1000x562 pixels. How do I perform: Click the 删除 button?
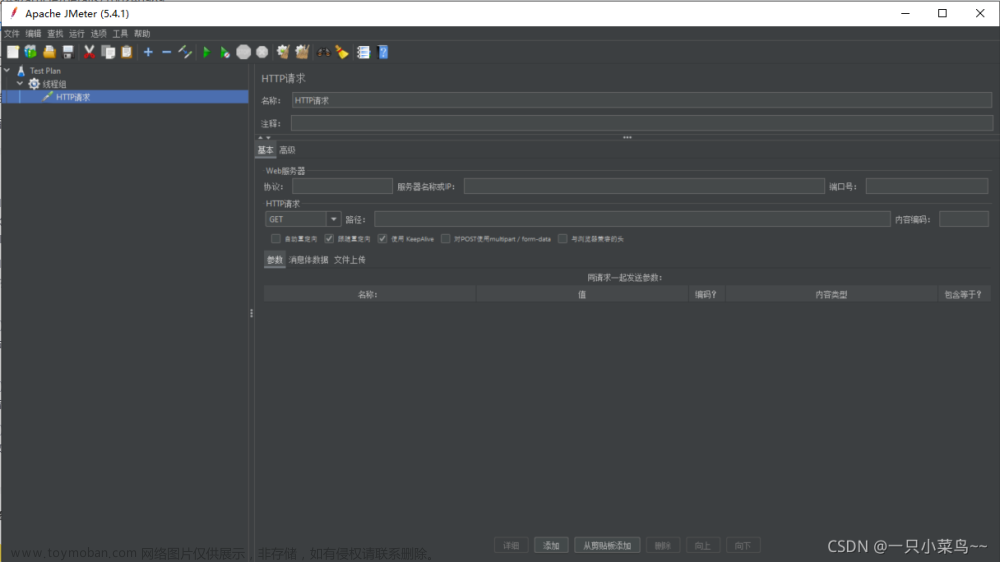point(663,546)
